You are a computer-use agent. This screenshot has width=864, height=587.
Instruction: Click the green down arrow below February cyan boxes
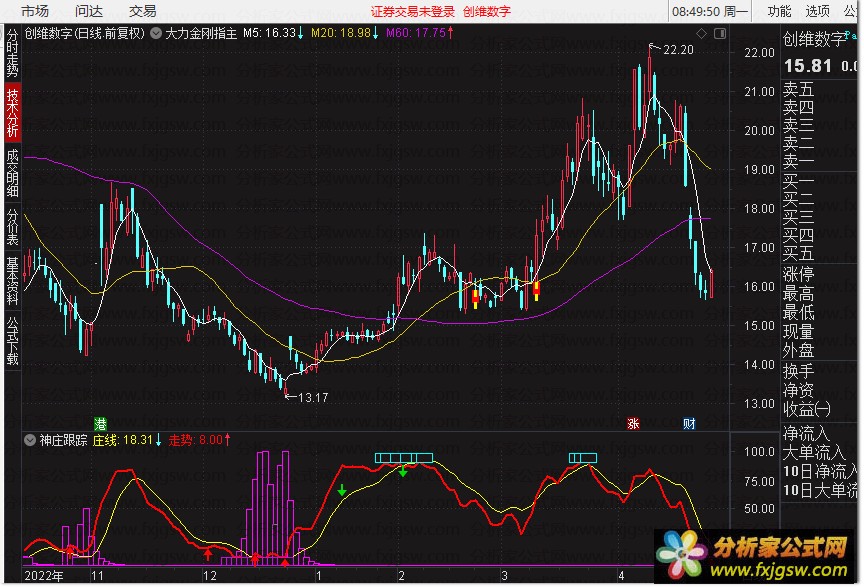403,471
